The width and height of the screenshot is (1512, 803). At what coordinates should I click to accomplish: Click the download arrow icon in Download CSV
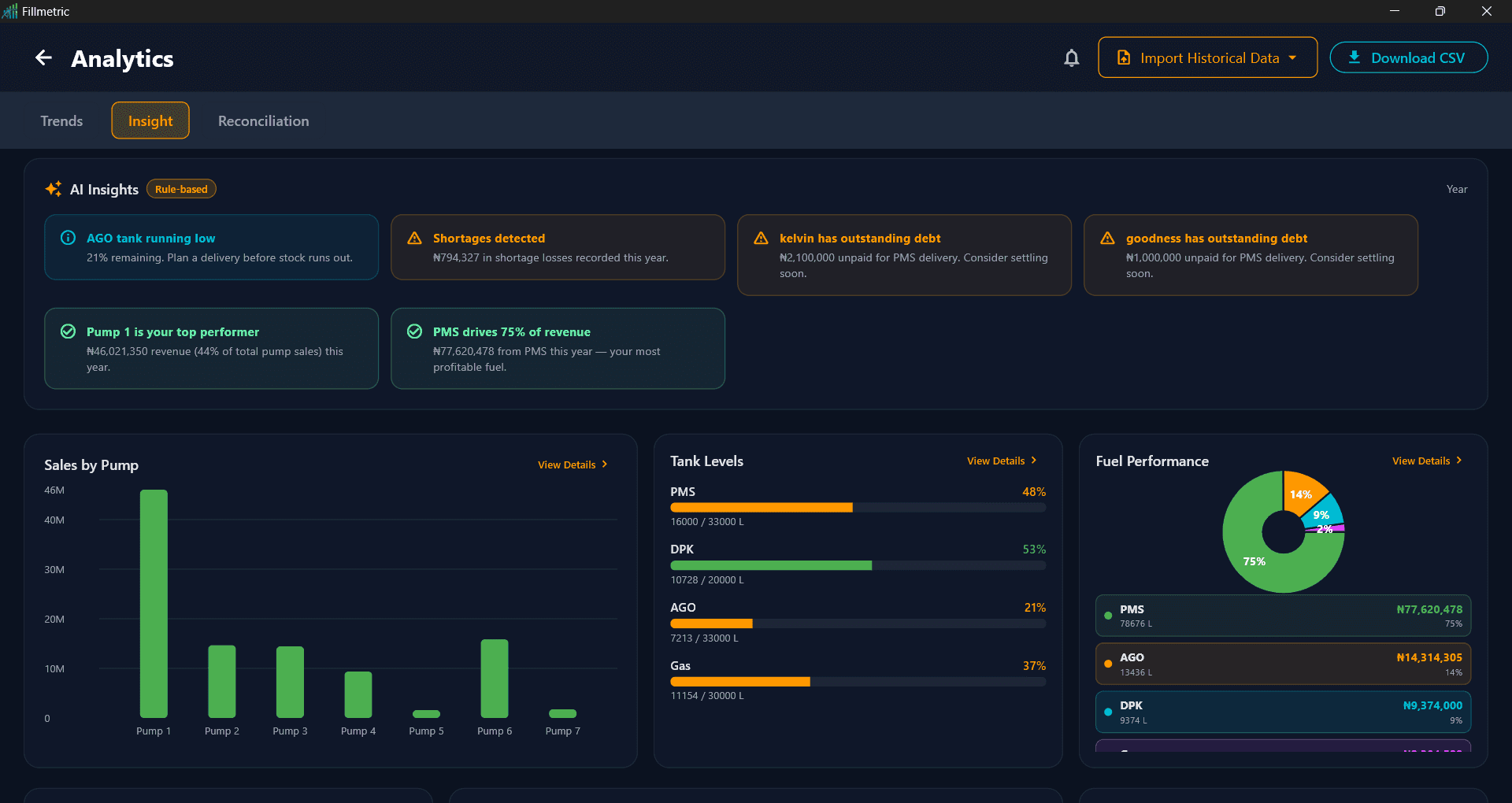pos(1354,57)
